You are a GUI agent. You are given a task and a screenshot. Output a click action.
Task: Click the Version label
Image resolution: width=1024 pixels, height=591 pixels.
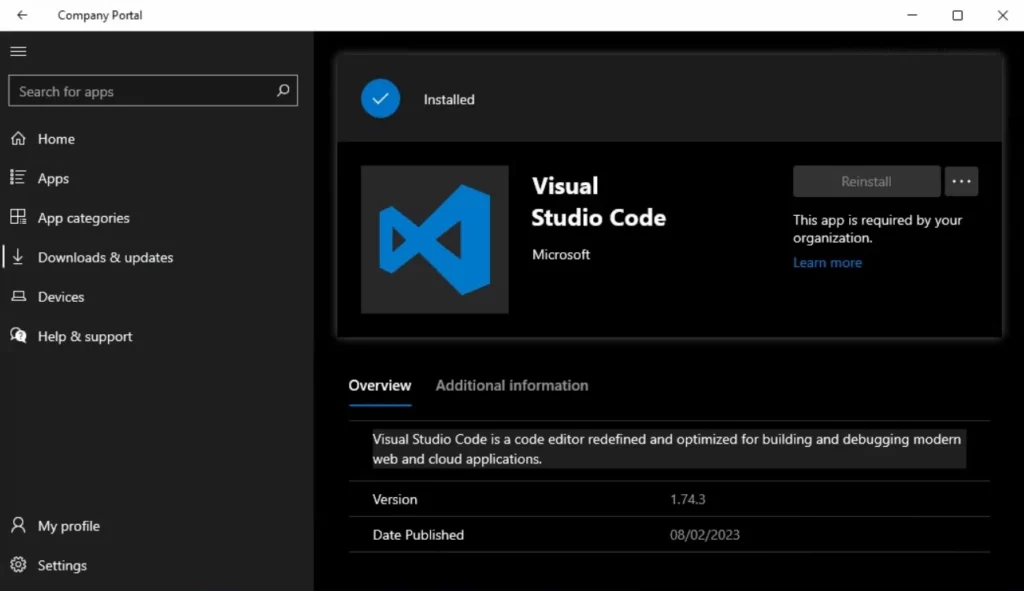pyautogui.click(x=395, y=500)
